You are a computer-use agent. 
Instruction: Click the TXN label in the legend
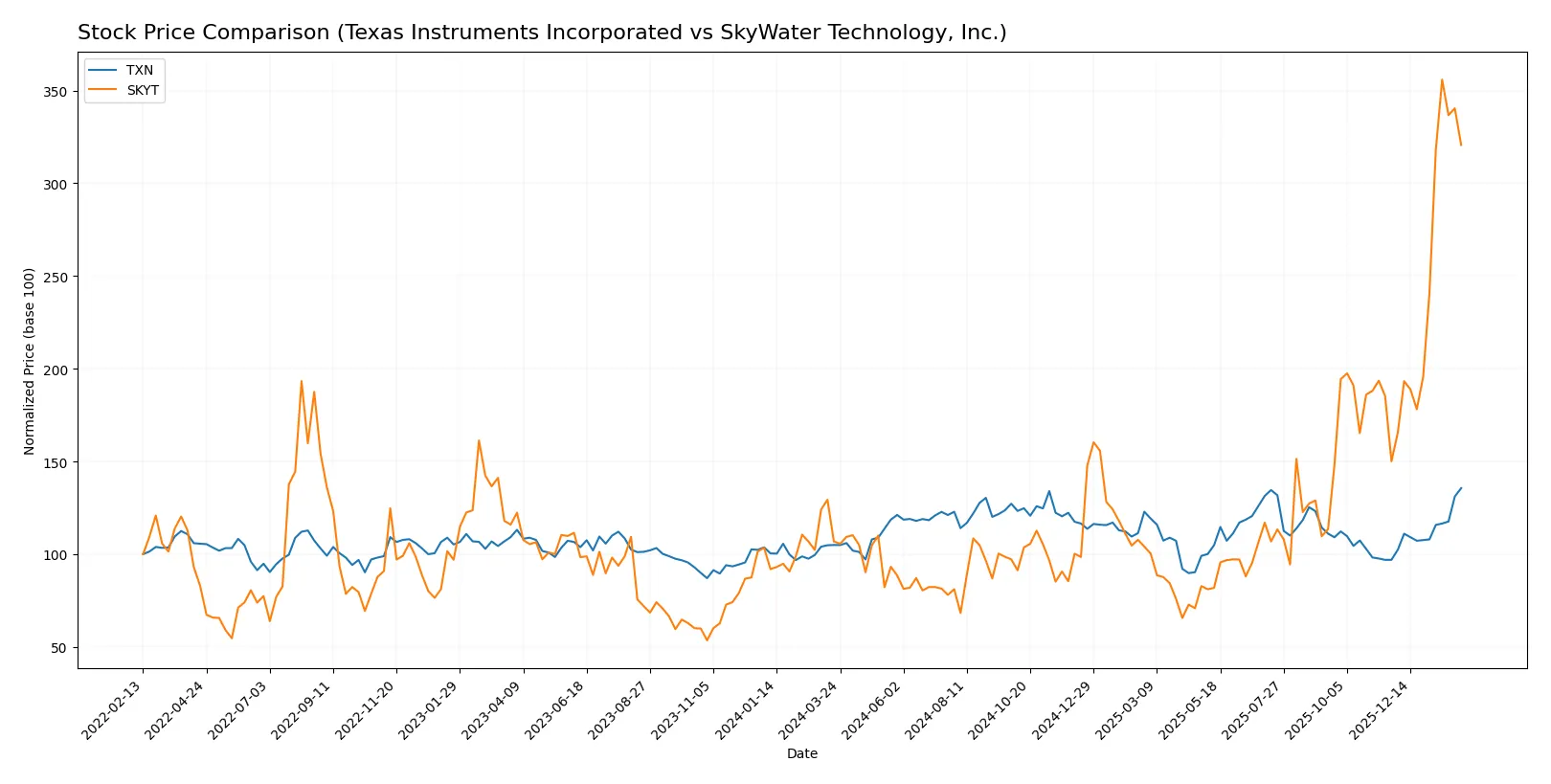[139, 70]
